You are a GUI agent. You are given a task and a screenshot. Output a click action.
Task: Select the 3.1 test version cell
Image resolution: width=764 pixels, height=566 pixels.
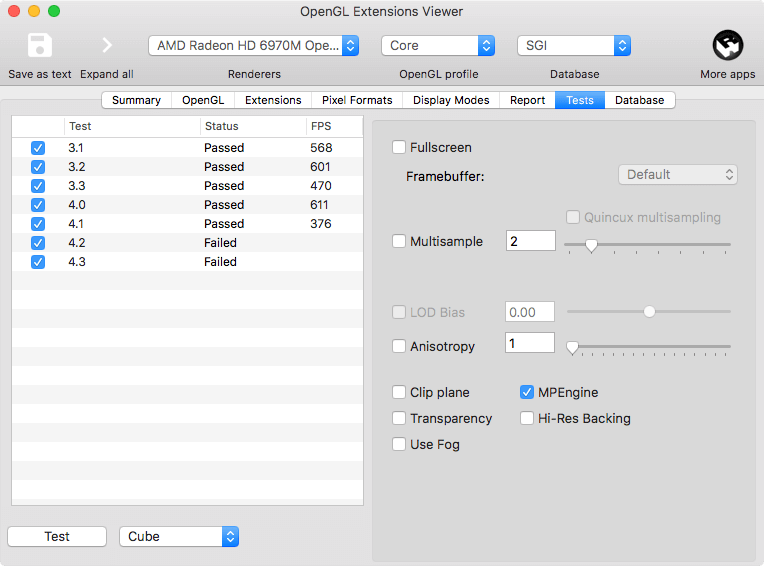click(76, 148)
